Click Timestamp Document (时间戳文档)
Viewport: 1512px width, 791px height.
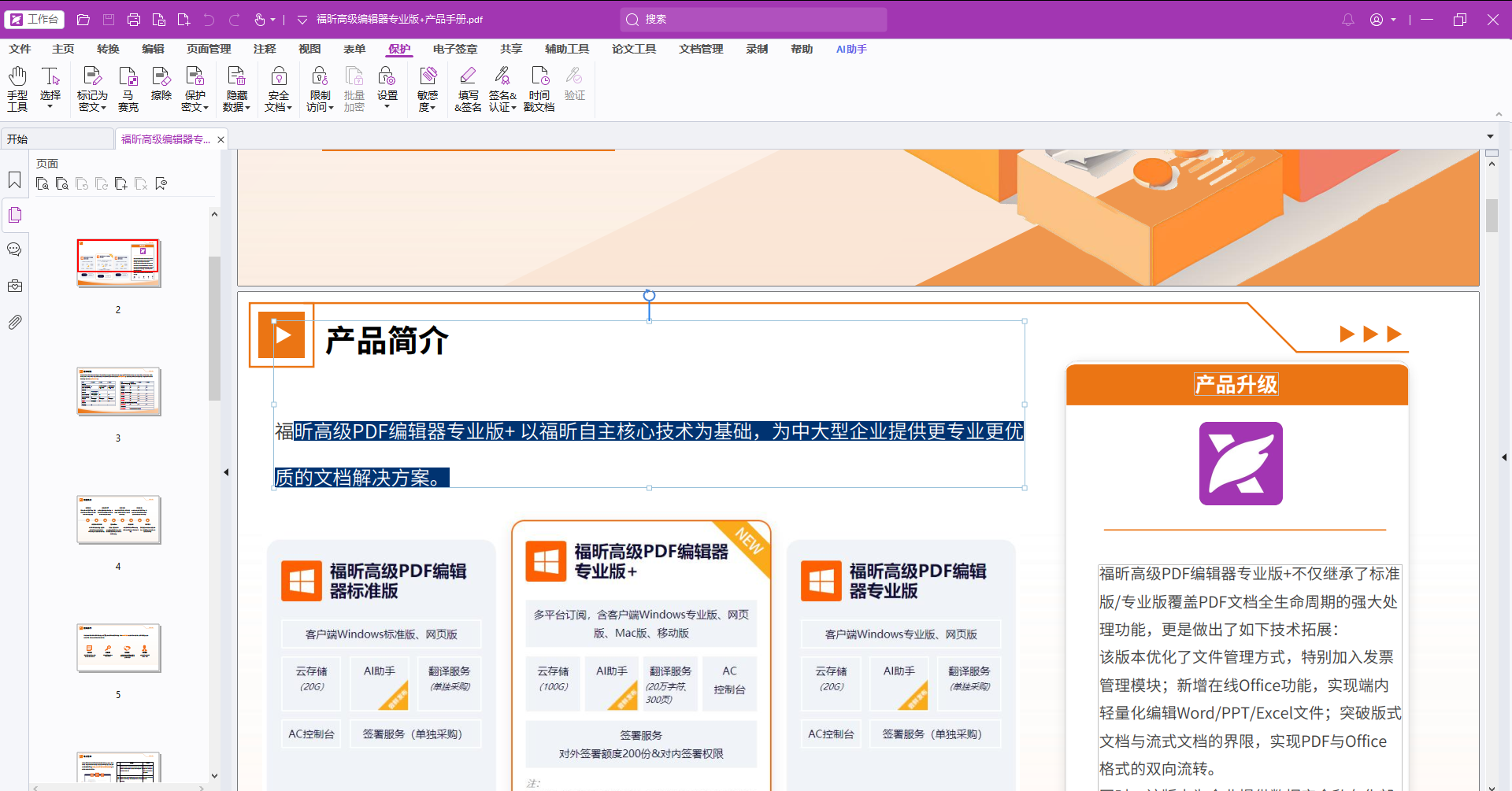tap(539, 88)
